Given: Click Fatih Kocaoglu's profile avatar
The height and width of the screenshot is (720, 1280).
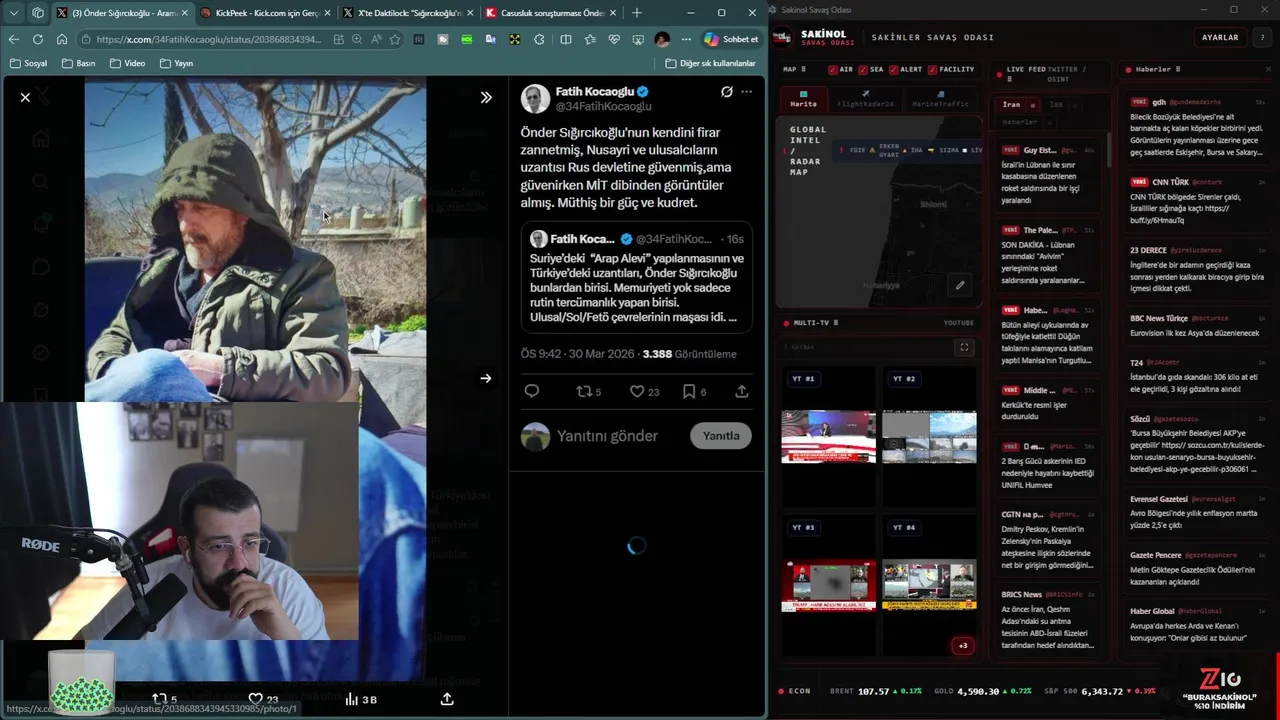Looking at the screenshot, I should tap(536, 99).
